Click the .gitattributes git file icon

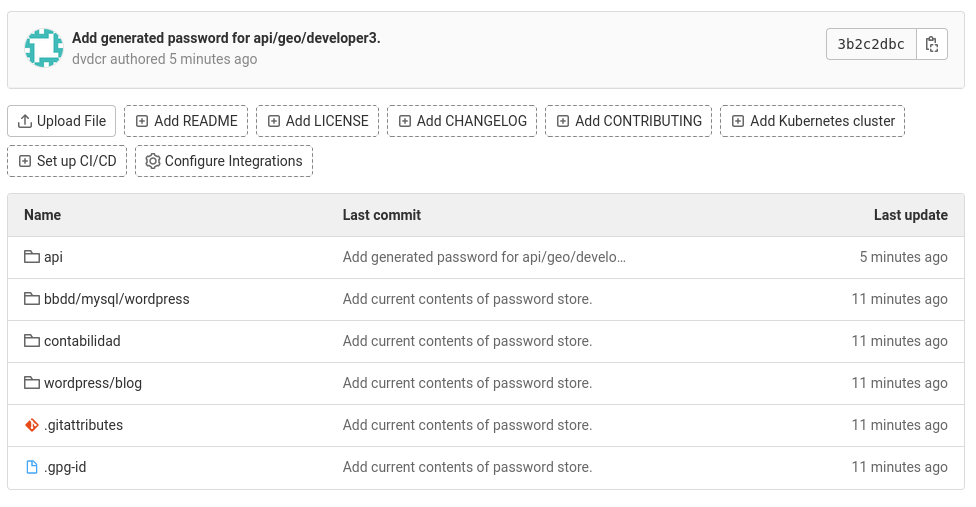(x=32, y=425)
